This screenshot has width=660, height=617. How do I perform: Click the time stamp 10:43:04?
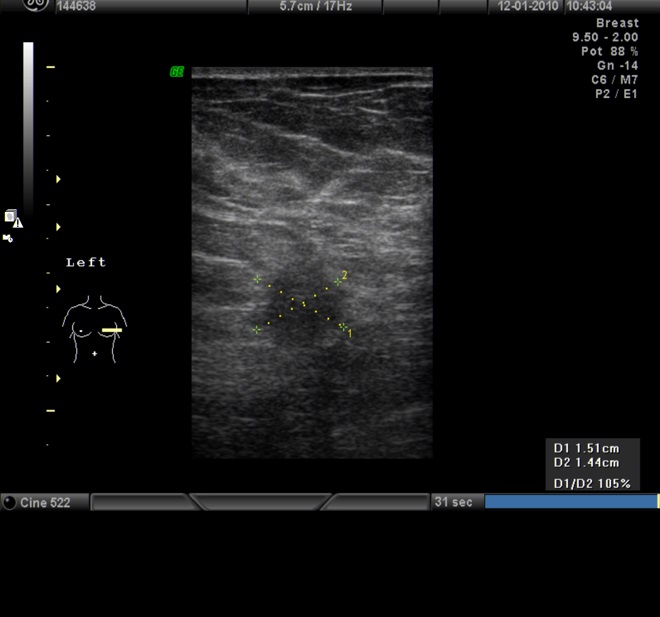click(x=589, y=6)
